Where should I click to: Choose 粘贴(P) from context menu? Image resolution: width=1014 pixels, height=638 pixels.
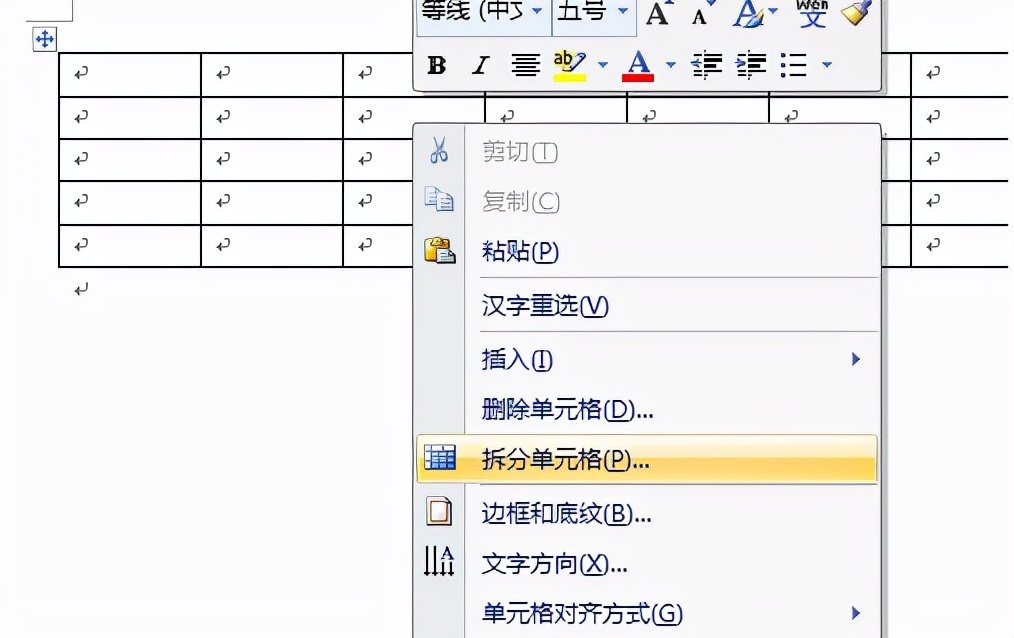coord(647,251)
